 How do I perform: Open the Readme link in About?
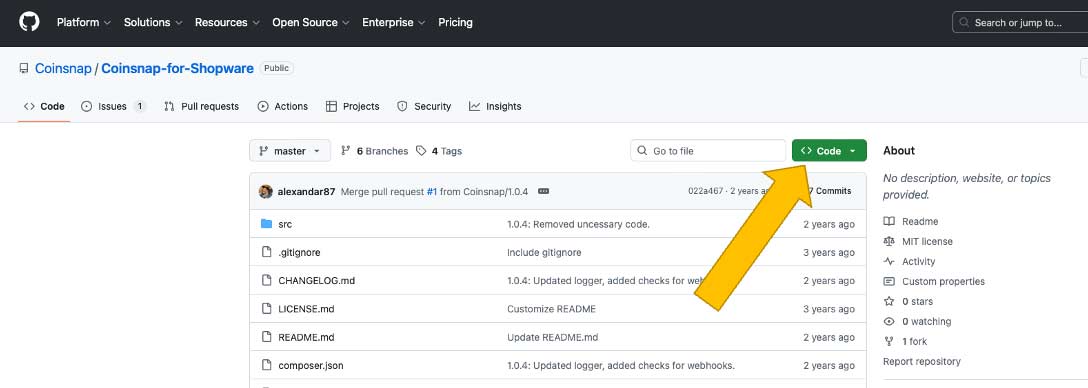click(x=911, y=221)
